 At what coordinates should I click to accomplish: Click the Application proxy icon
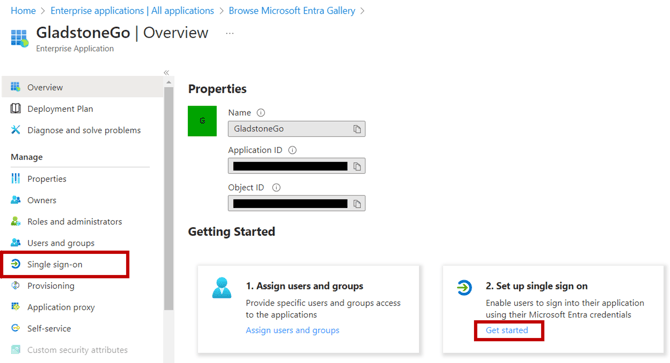point(15,307)
